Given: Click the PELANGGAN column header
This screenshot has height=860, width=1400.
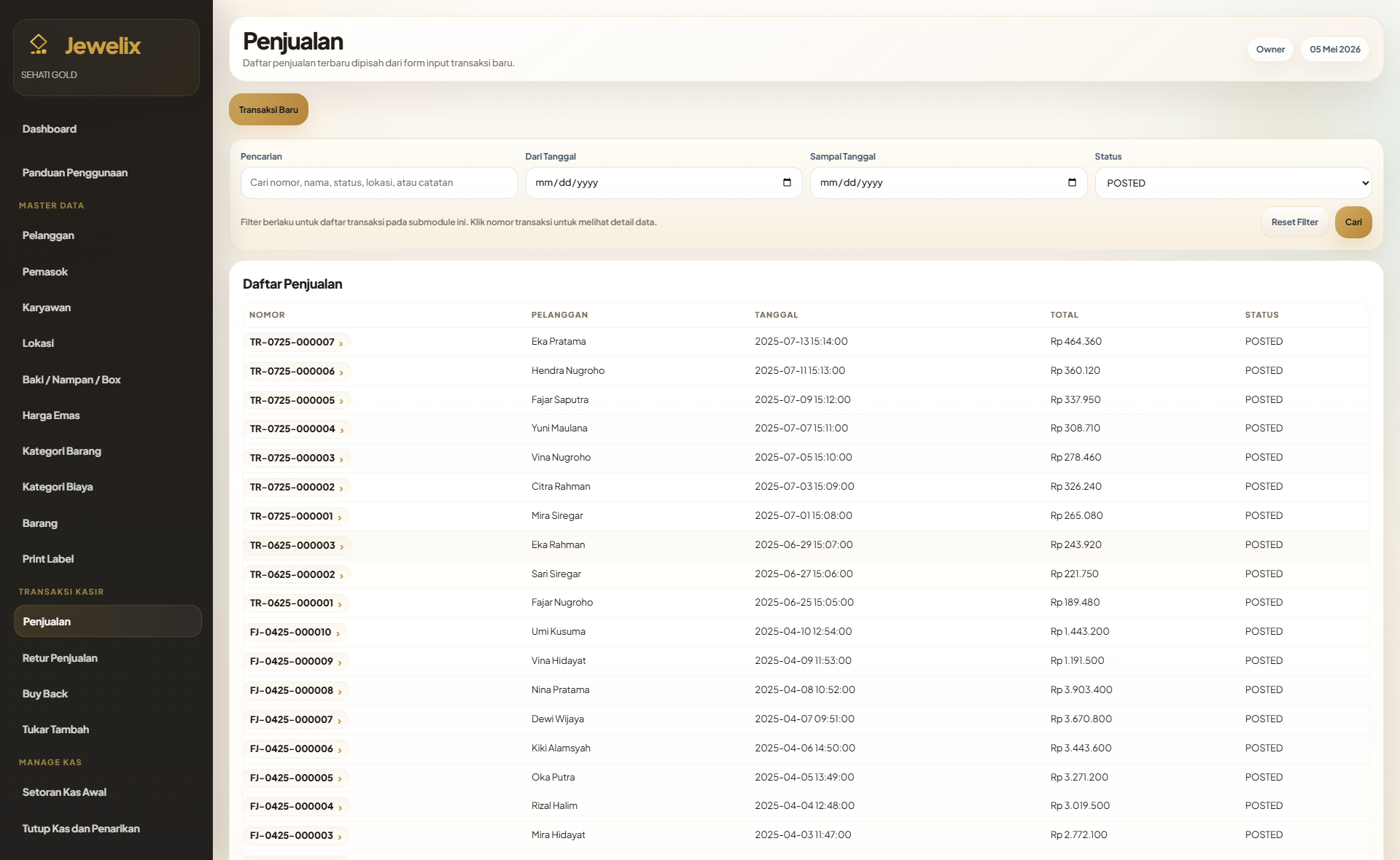Looking at the screenshot, I should click(559, 315).
